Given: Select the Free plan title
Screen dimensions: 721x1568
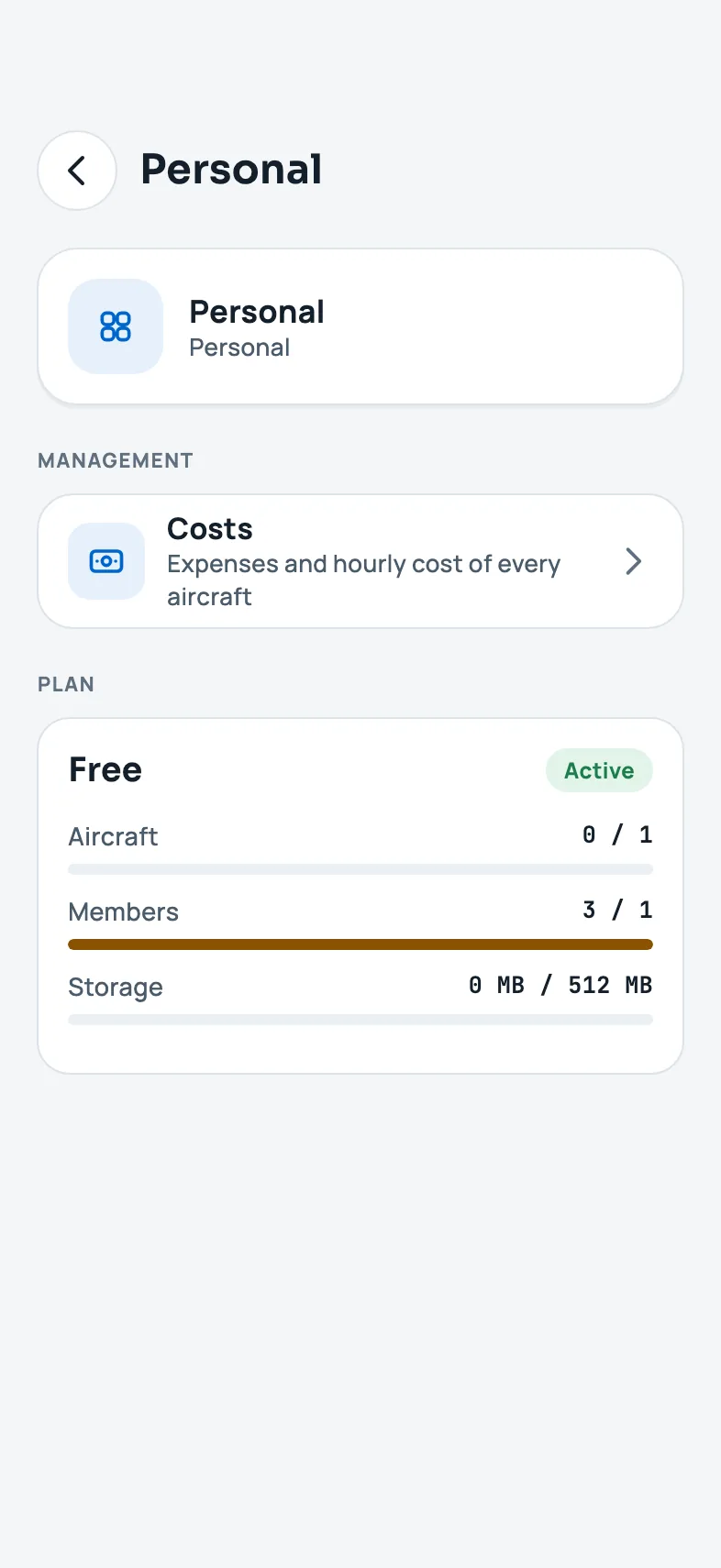Looking at the screenshot, I should click(105, 770).
